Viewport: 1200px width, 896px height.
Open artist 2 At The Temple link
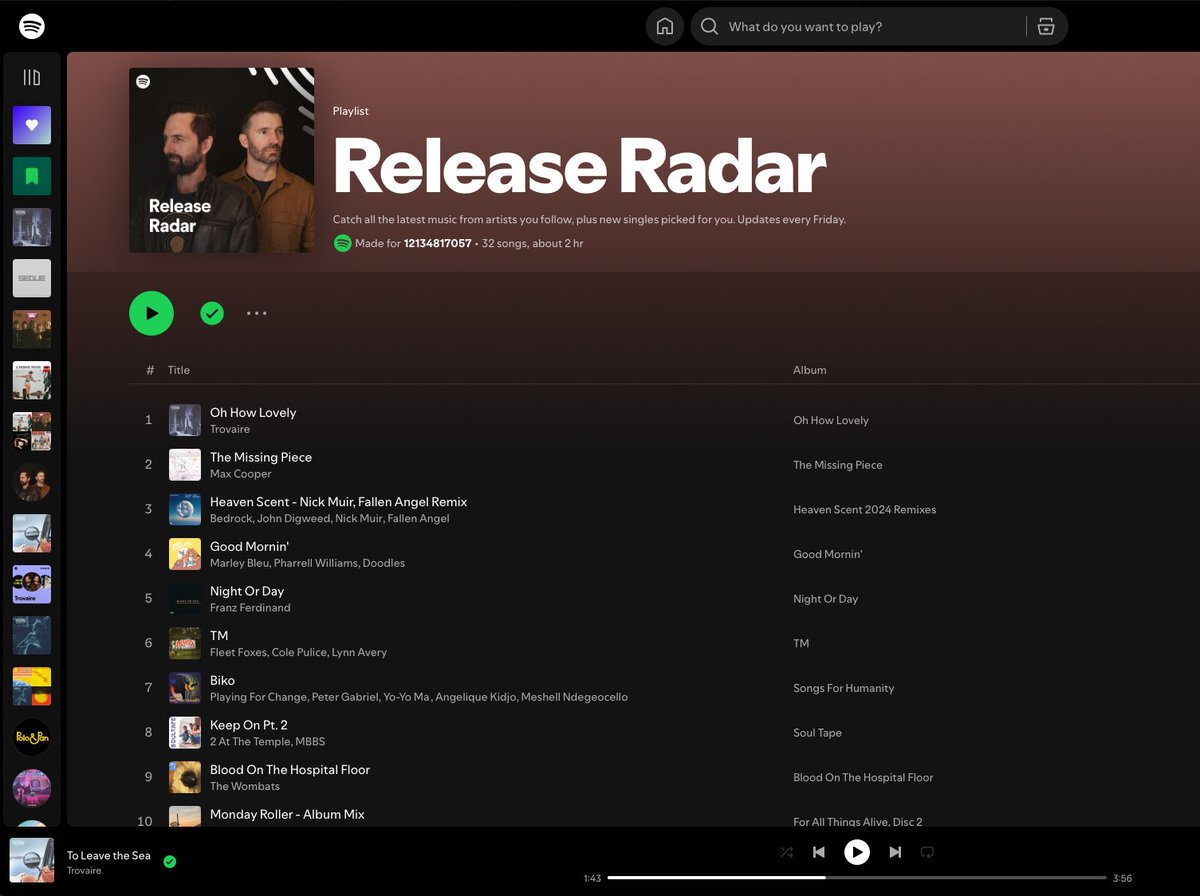(x=250, y=742)
